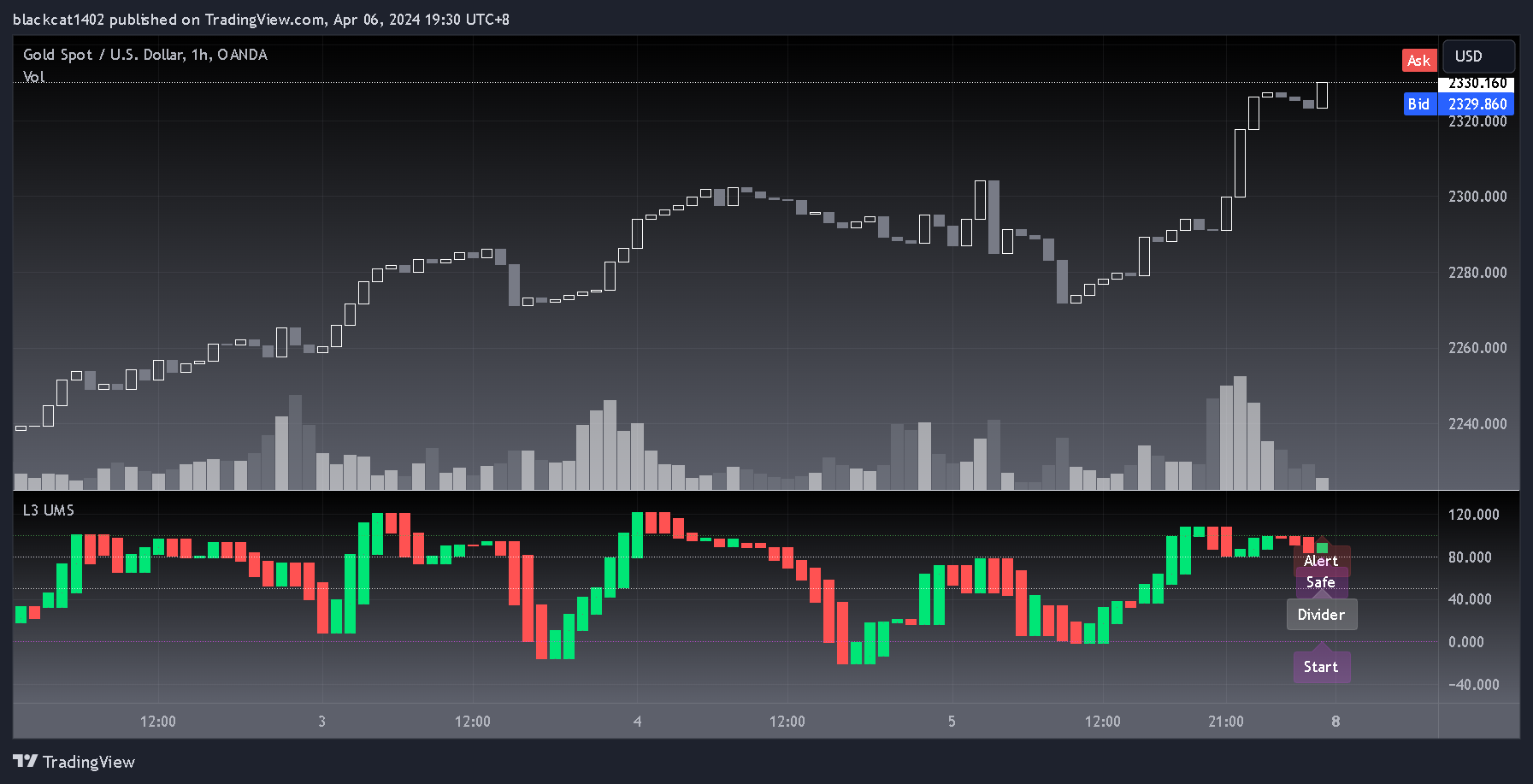Click the date 3 time axis label
Screen dimensions: 1533x784
point(321,722)
